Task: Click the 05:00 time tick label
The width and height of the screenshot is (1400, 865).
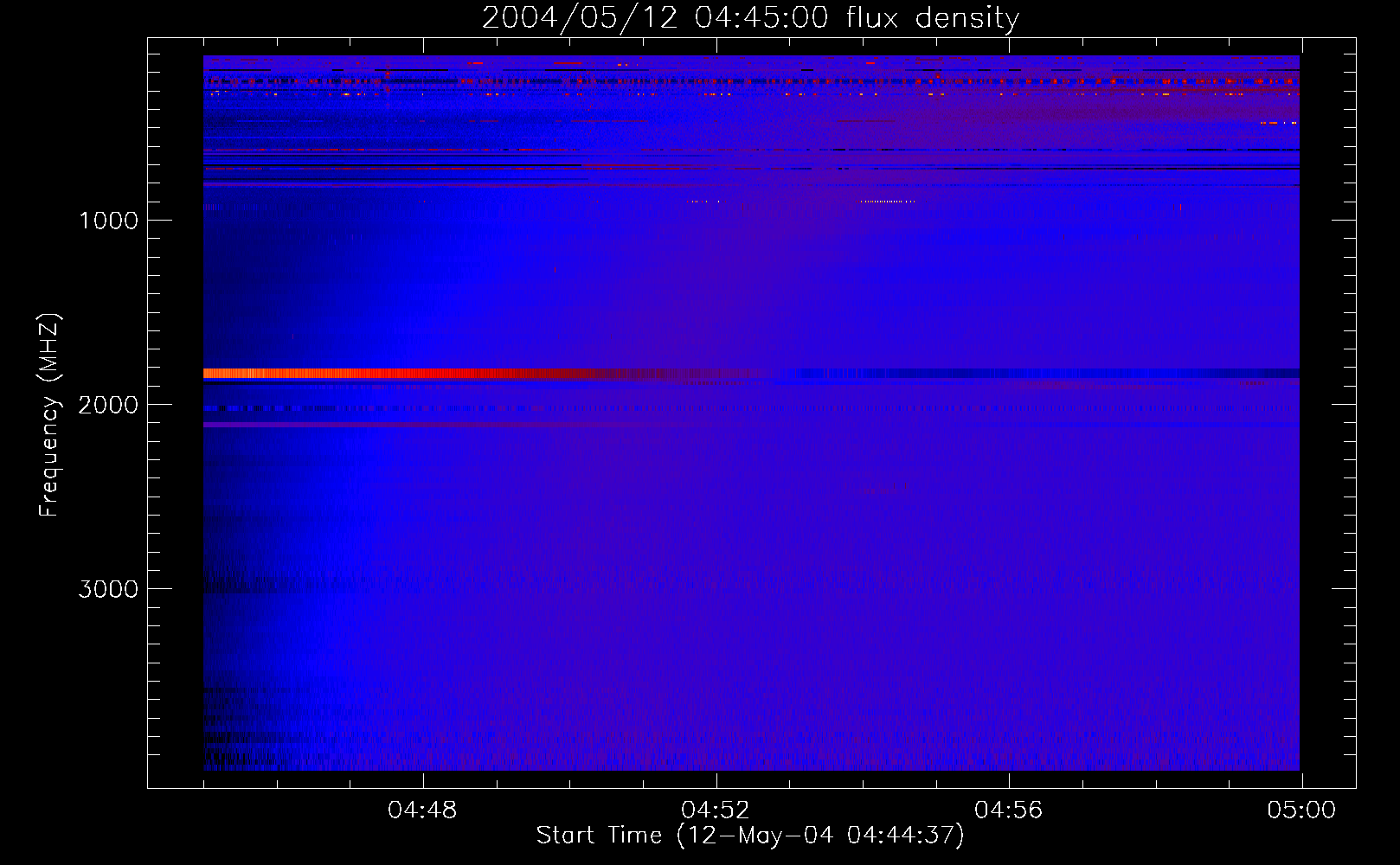Action: coord(1302,811)
